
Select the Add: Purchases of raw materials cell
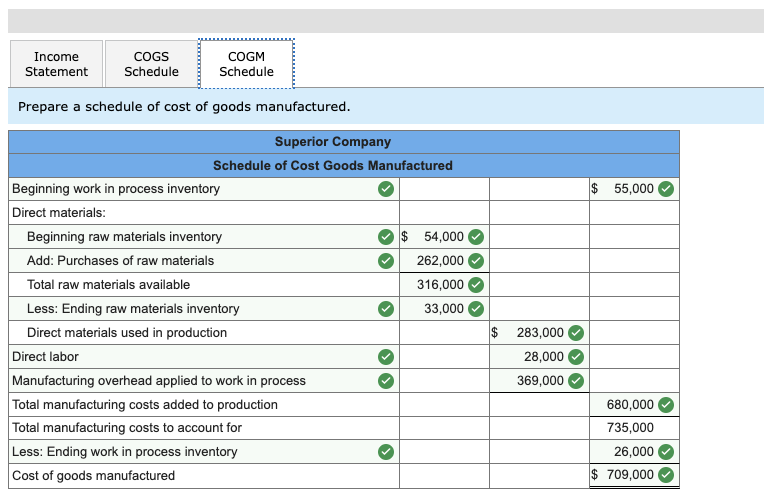[x=204, y=261]
